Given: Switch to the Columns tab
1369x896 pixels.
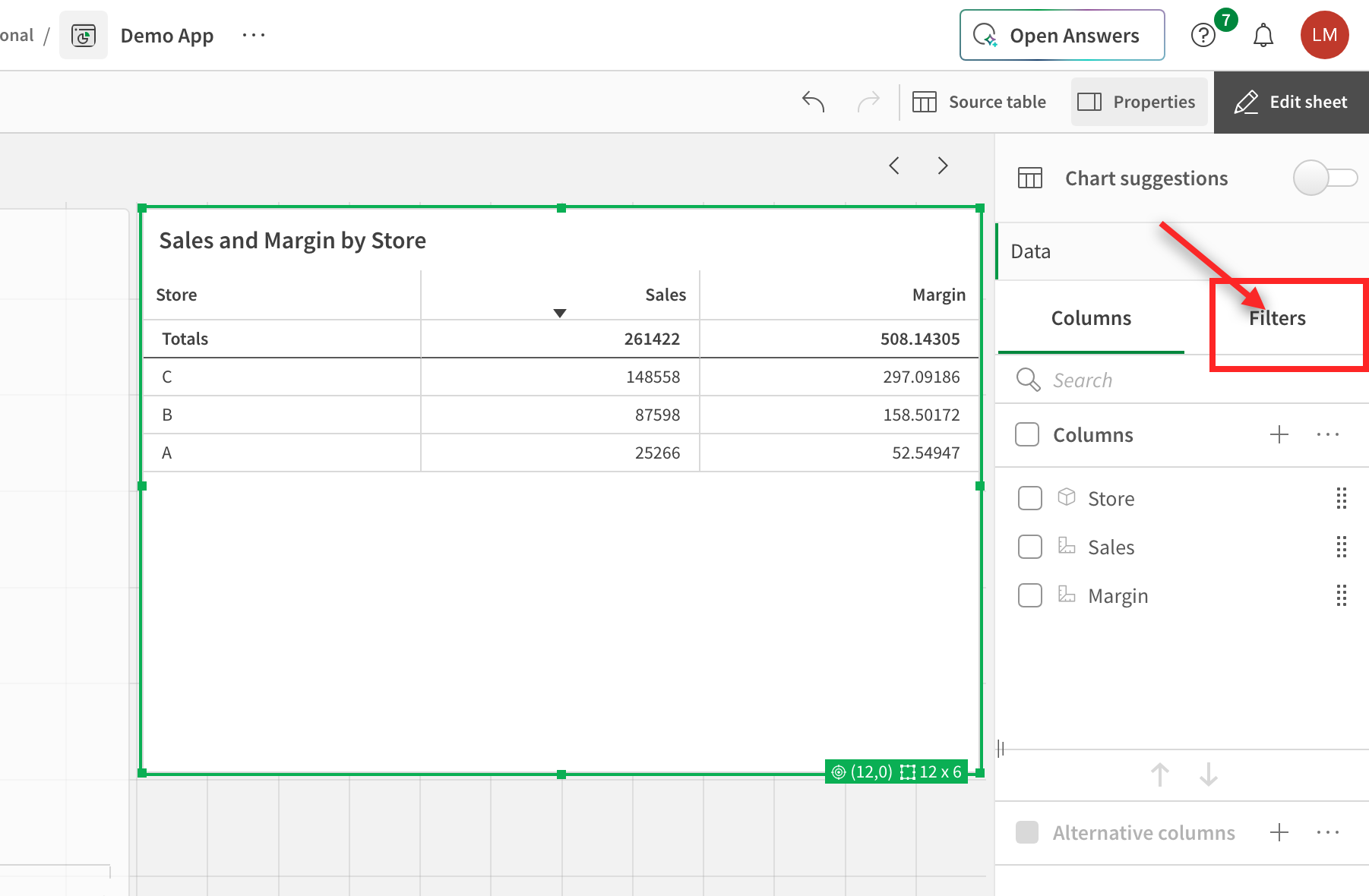Looking at the screenshot, I should click(x=1091, y=317).
